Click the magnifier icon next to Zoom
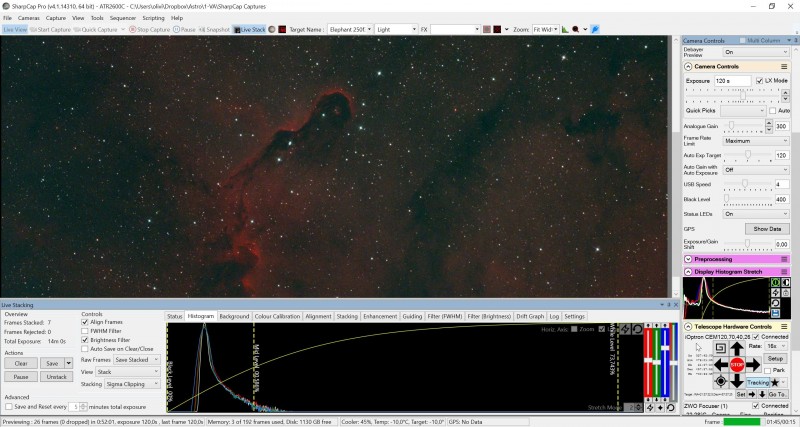 pyautogui.click(x=576, y=30)
